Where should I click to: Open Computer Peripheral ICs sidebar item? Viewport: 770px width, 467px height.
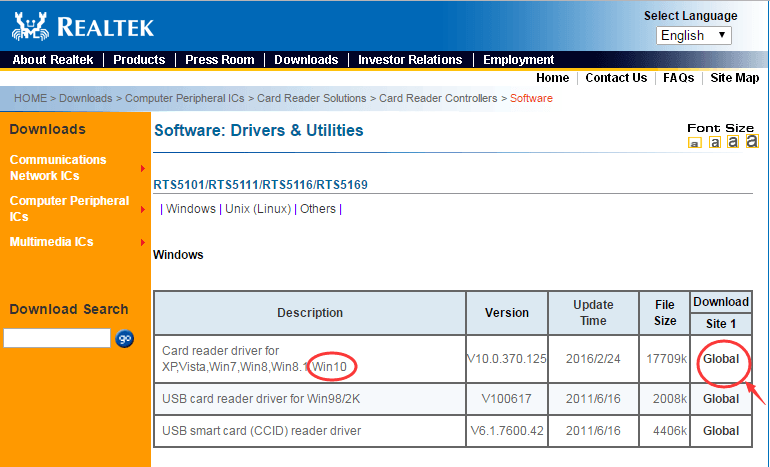click(x=69, y=209)
